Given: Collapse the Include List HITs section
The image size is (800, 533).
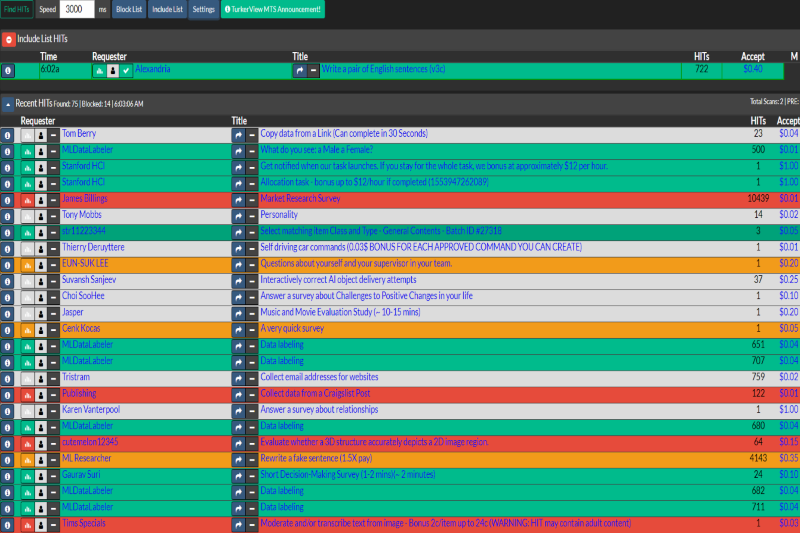Looking at the screenshot, I should (8, 39).
